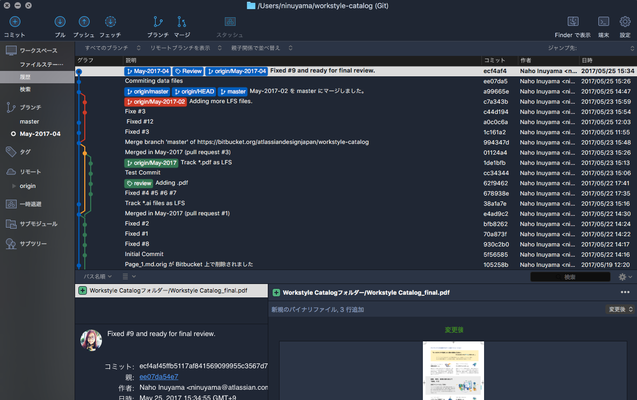The width and height of the screenshot is (637, 400).
Task: Open the Jump to (ジャンプ先) dropdown
Action: [x=591, y=48]
